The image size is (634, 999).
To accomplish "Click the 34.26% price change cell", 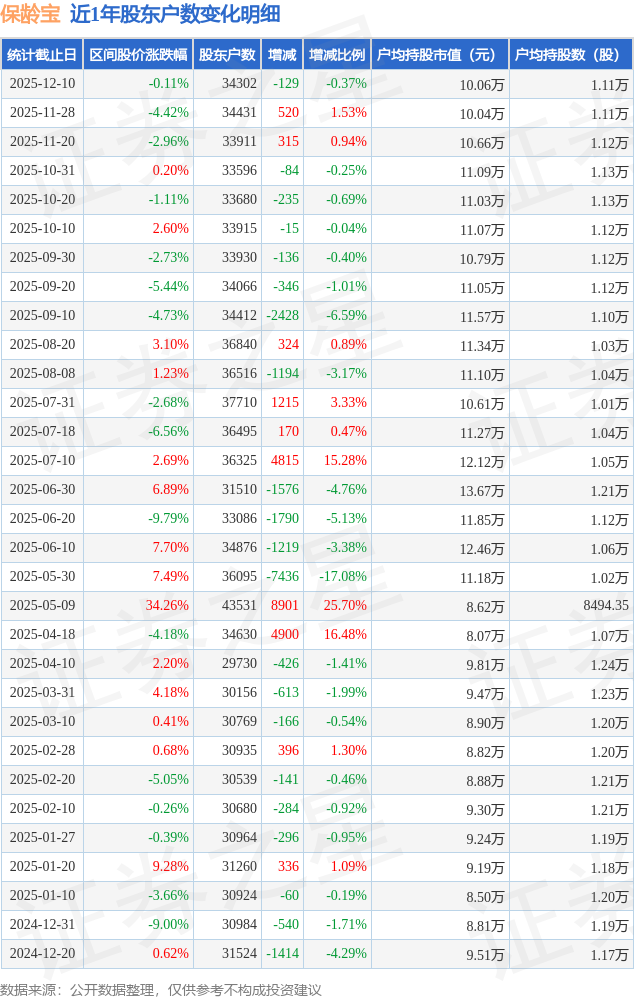I will [167, 606].
